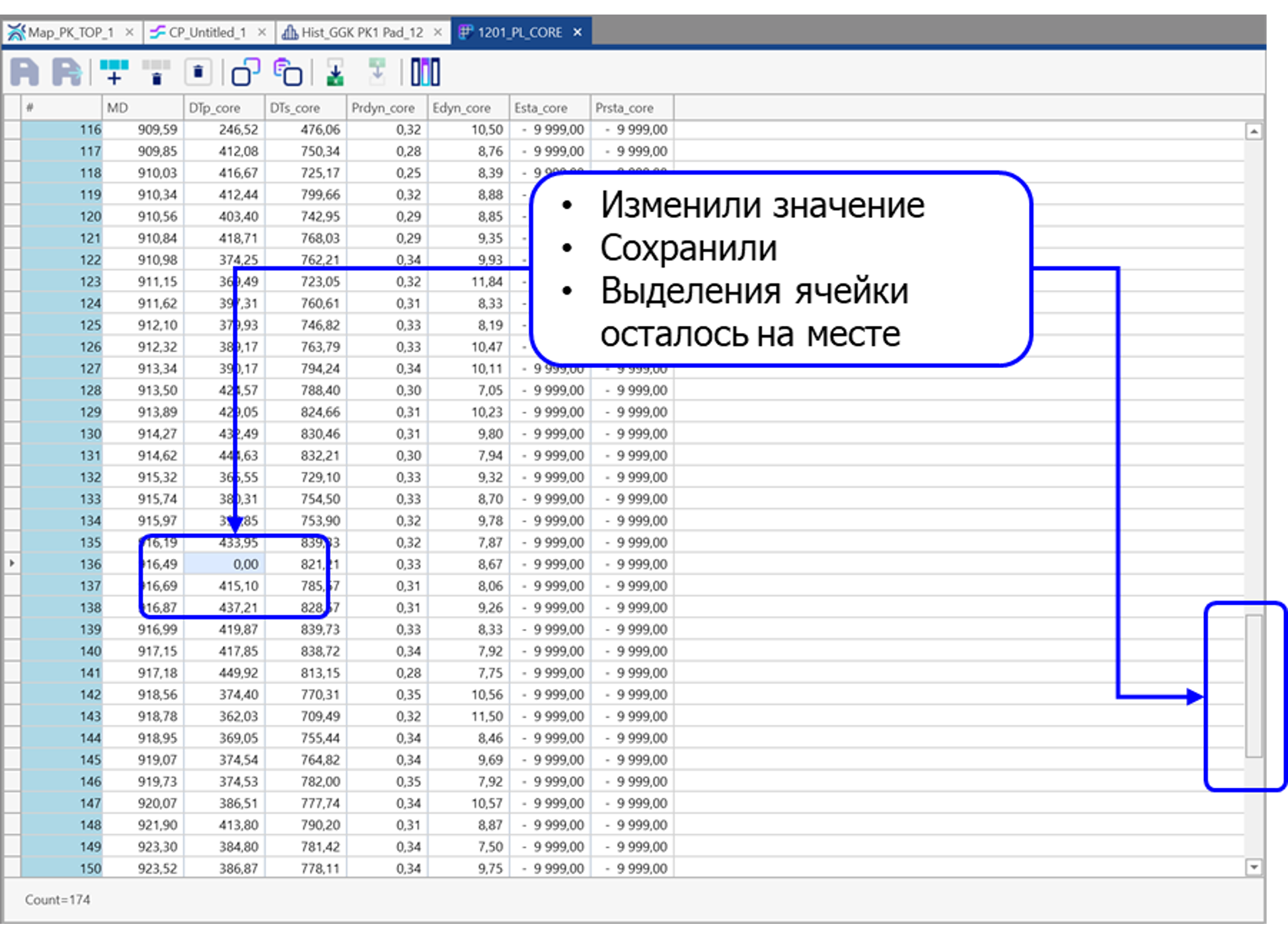The height and width of the screenshot is (945, 1288).
Task: Click the green import-down icon
Action: coord(335,72)
